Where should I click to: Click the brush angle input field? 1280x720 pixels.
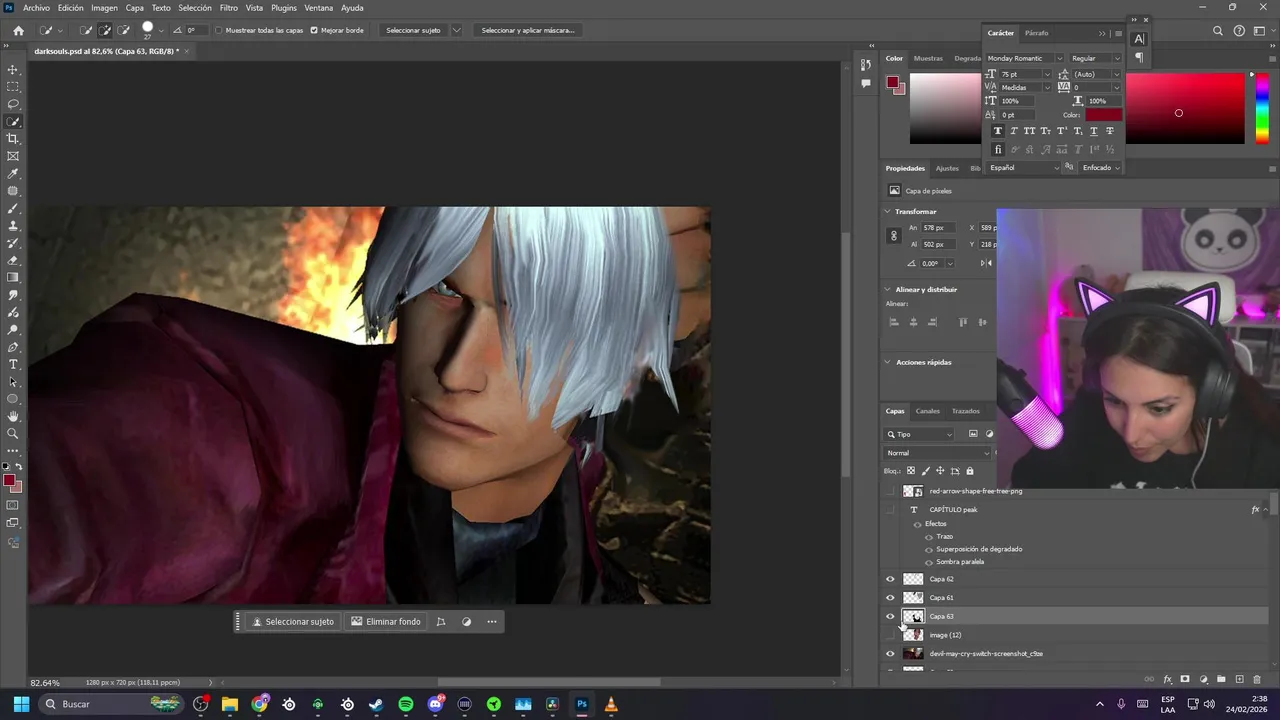[192, 31]
